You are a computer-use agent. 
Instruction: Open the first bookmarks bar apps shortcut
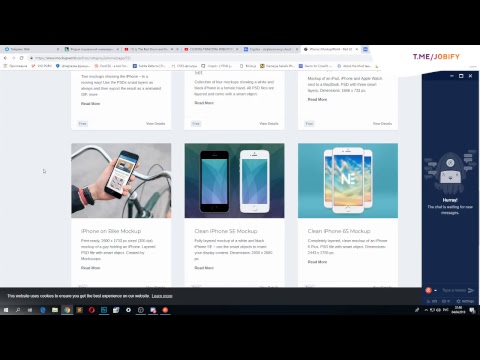15,66
